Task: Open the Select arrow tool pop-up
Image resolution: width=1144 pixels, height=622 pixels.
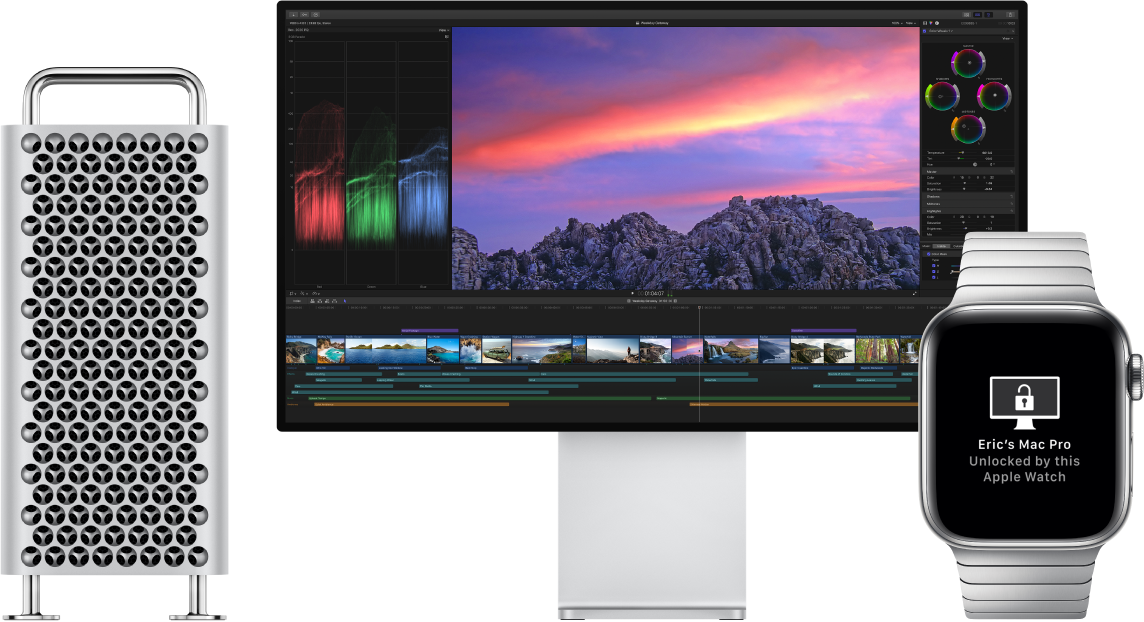Action: 345,300
